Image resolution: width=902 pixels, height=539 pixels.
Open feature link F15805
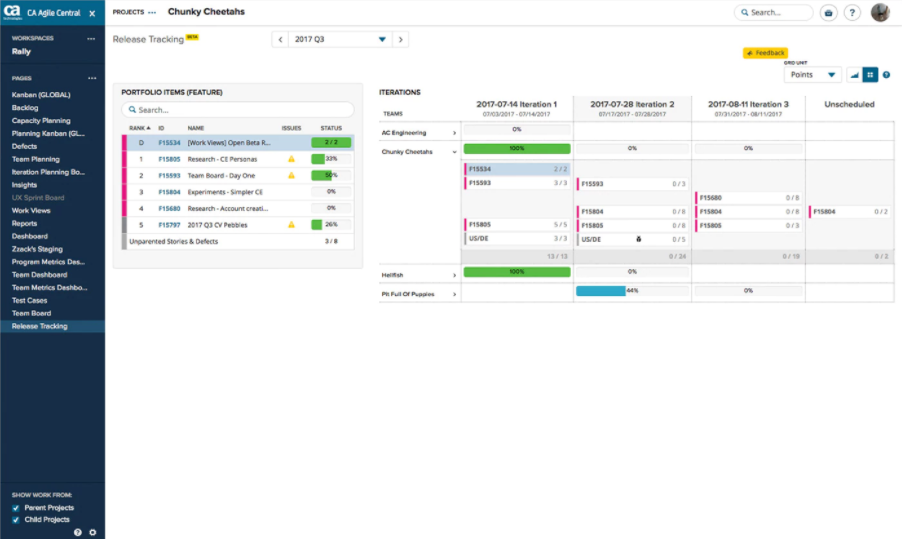pyautogui.click(x=169, y=159)
